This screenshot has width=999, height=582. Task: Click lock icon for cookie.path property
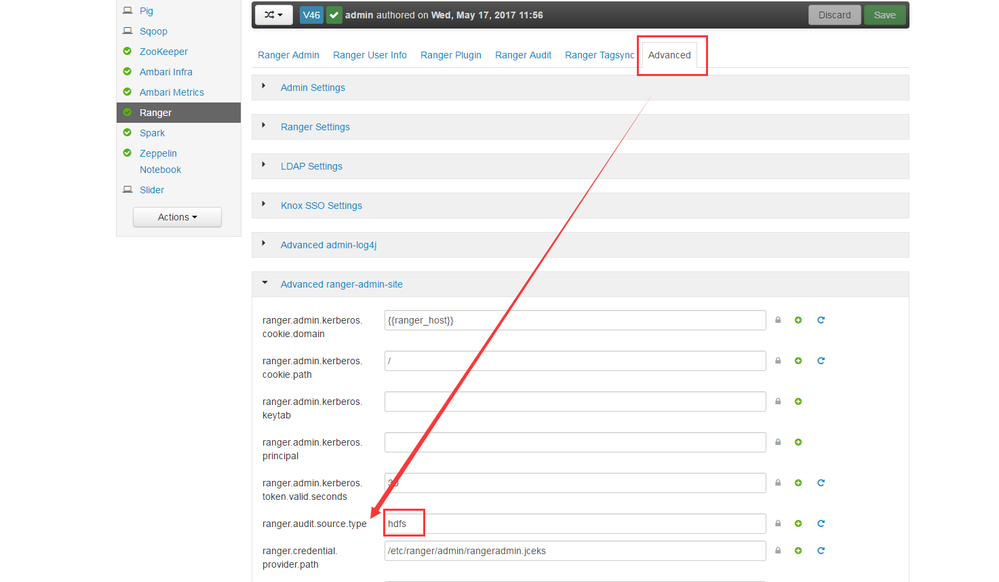coord(778,361)
